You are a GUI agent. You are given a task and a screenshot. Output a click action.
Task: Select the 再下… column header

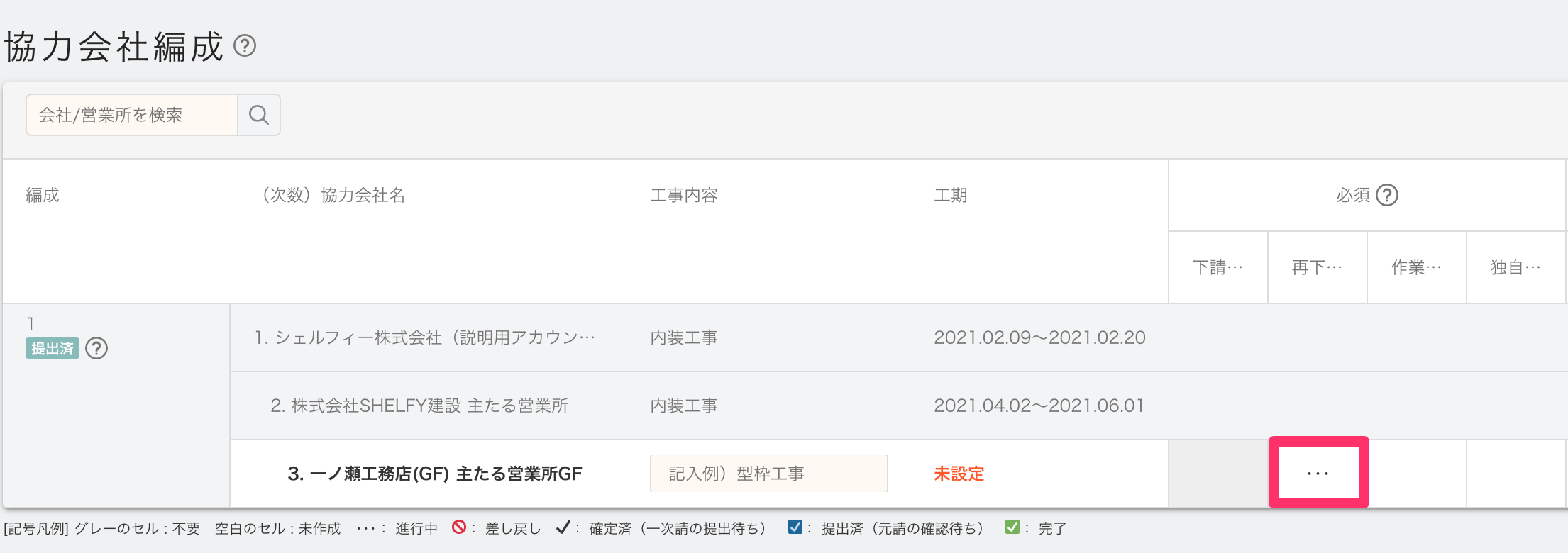coord(1317,267)
